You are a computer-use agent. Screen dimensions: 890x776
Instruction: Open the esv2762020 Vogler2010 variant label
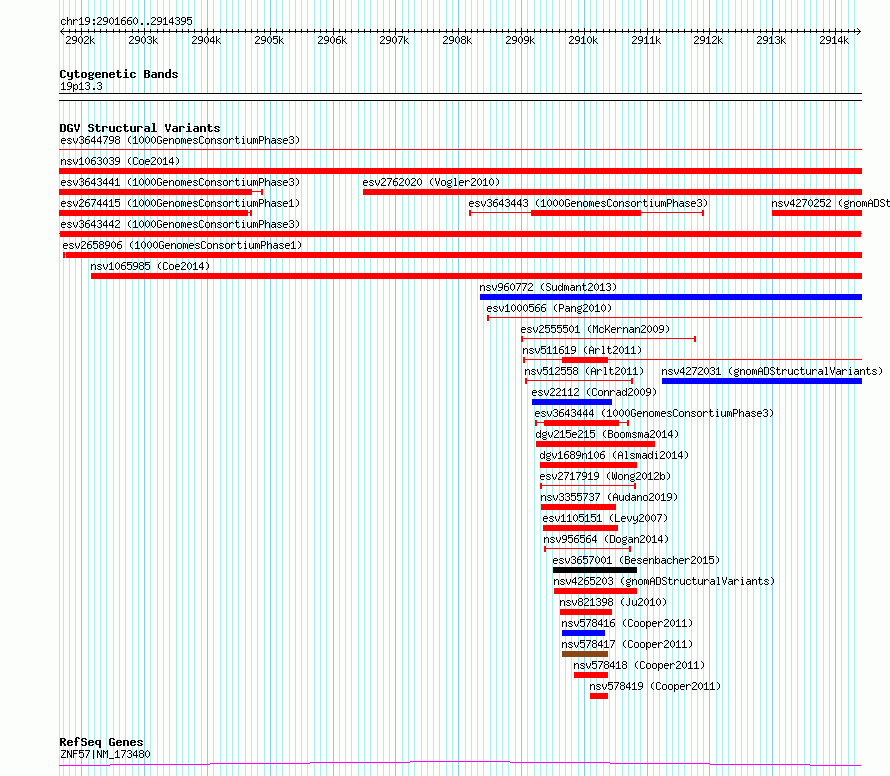point(431,182)
